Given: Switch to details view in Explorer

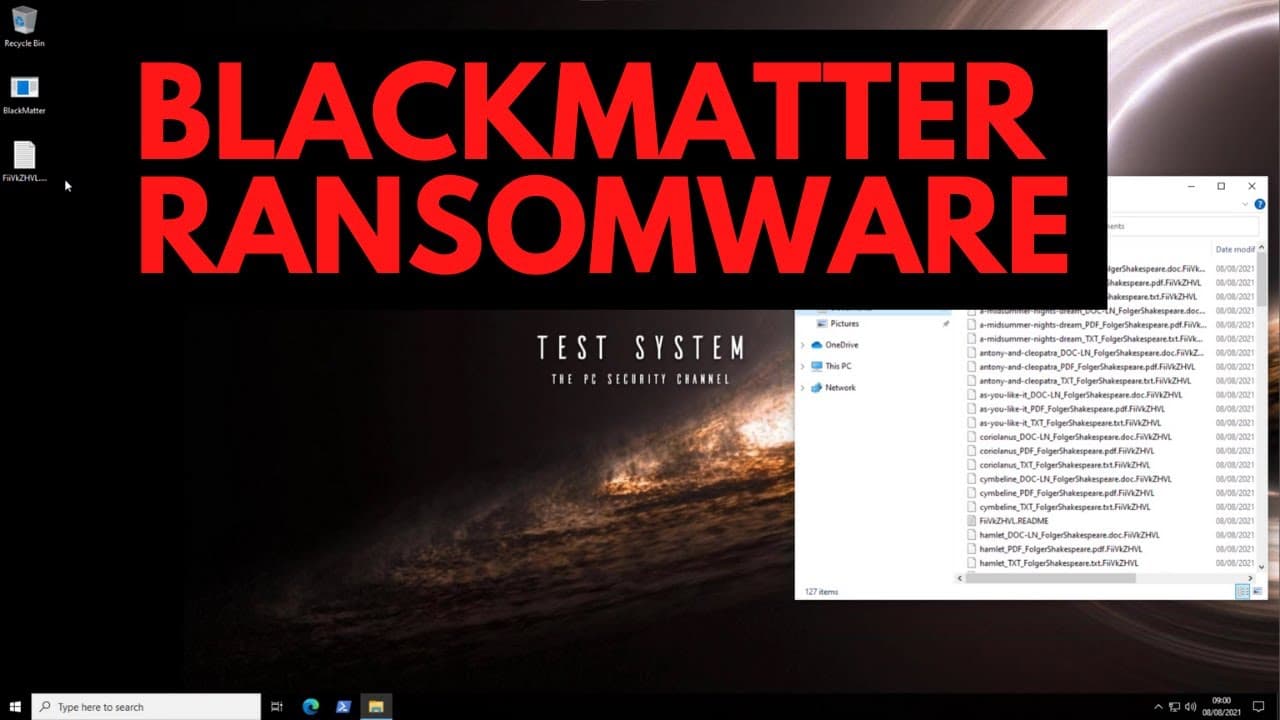Looking at the screenshot, I should [x=1243, y=592].
